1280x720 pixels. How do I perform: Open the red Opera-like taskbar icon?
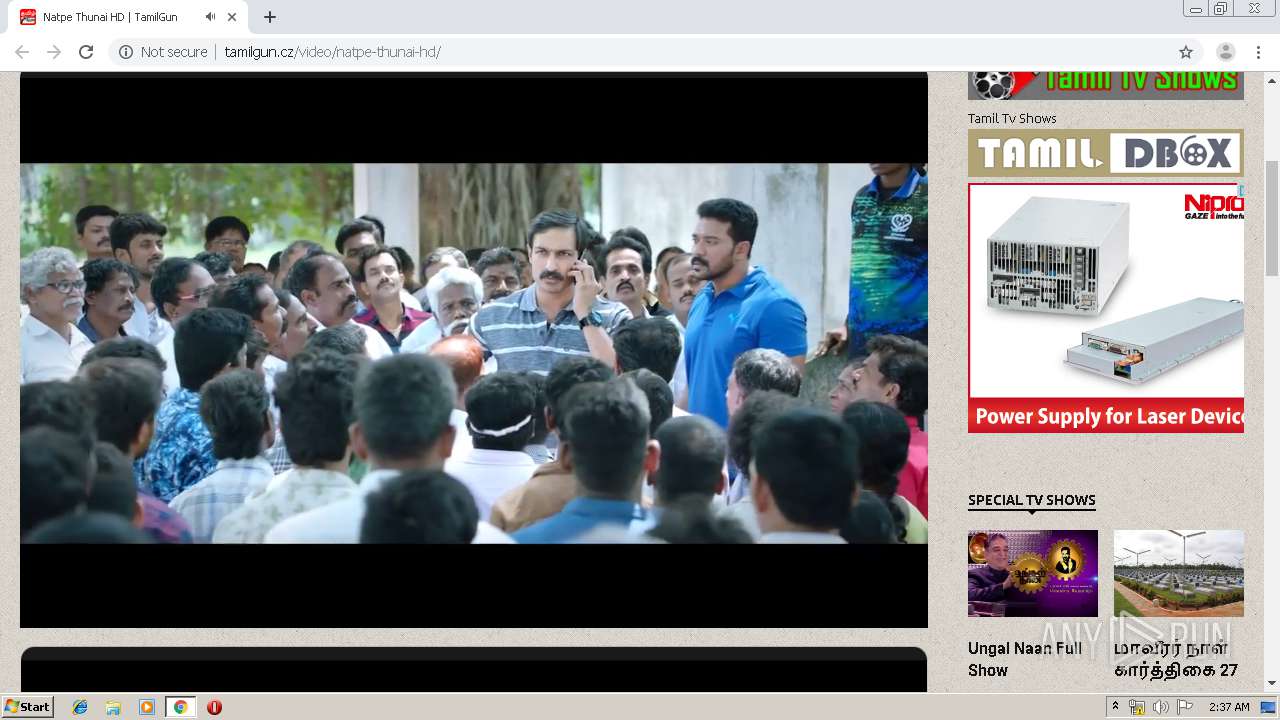point(214,707)
